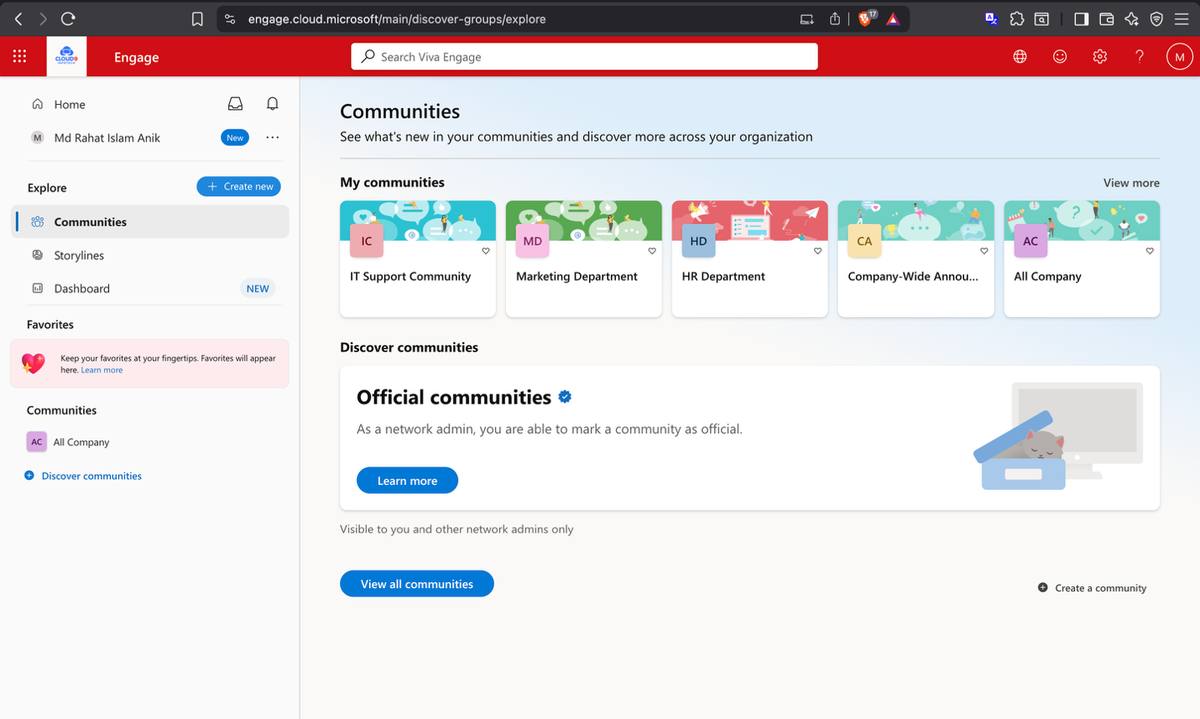Go to Home in sidebar

point(70,104)
